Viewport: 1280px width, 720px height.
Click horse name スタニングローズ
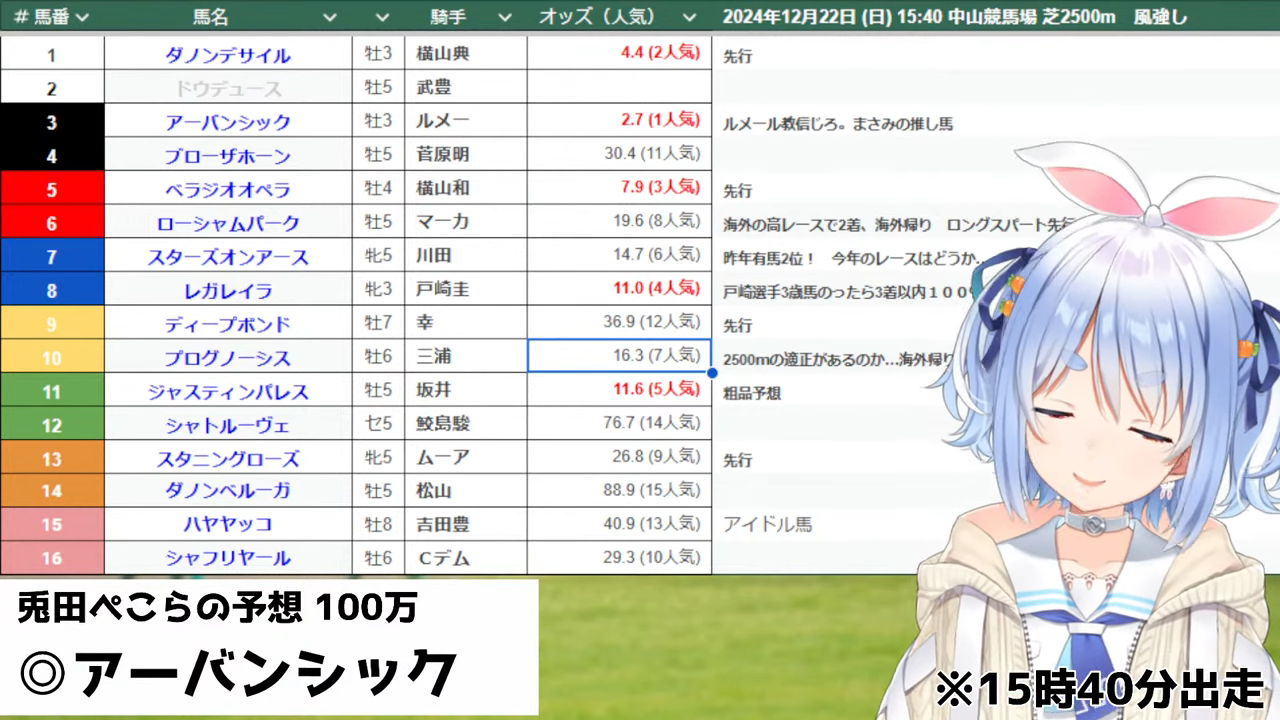click(x=228, y=459)
